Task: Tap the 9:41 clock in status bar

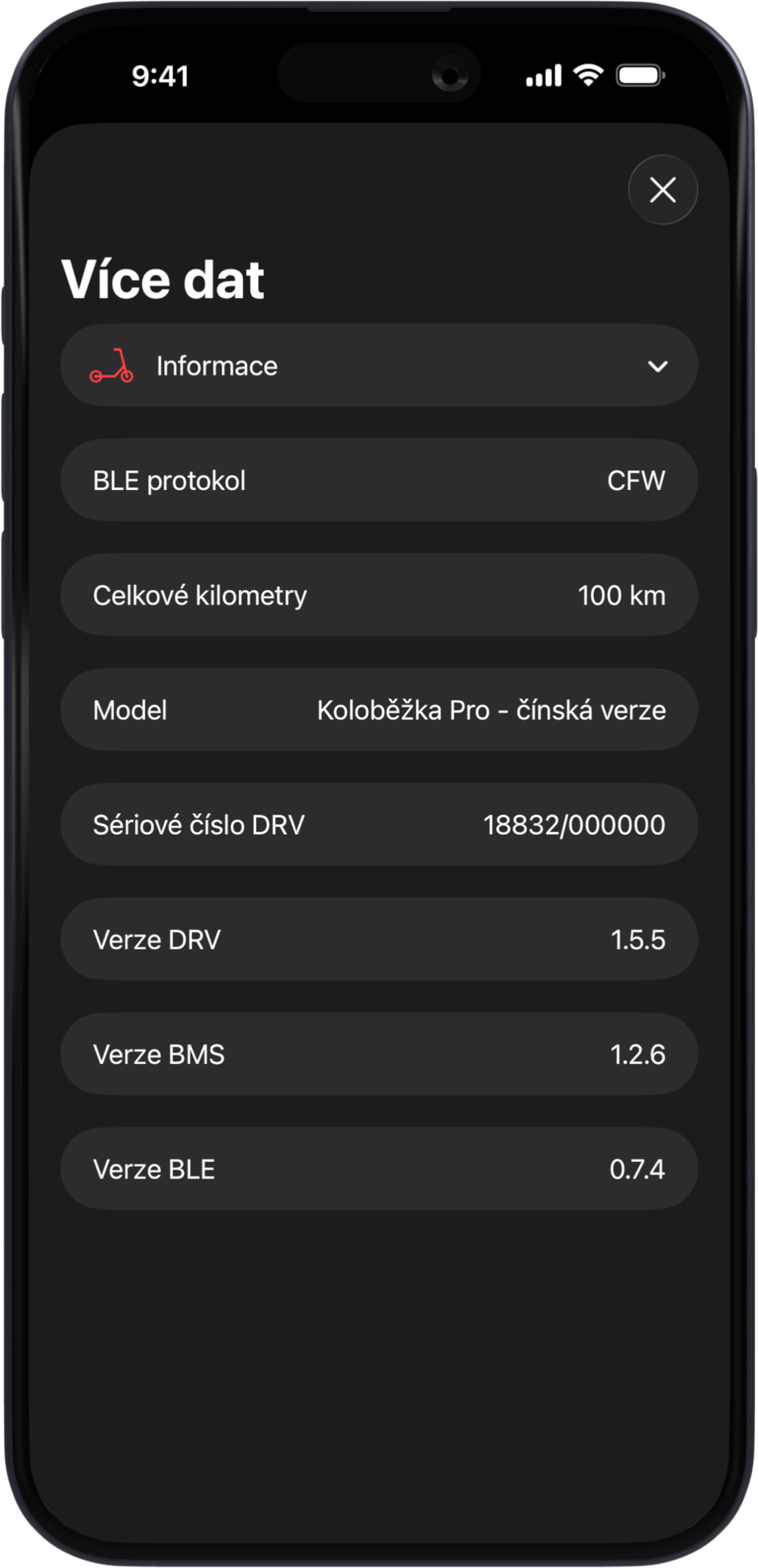Action: 160,76
